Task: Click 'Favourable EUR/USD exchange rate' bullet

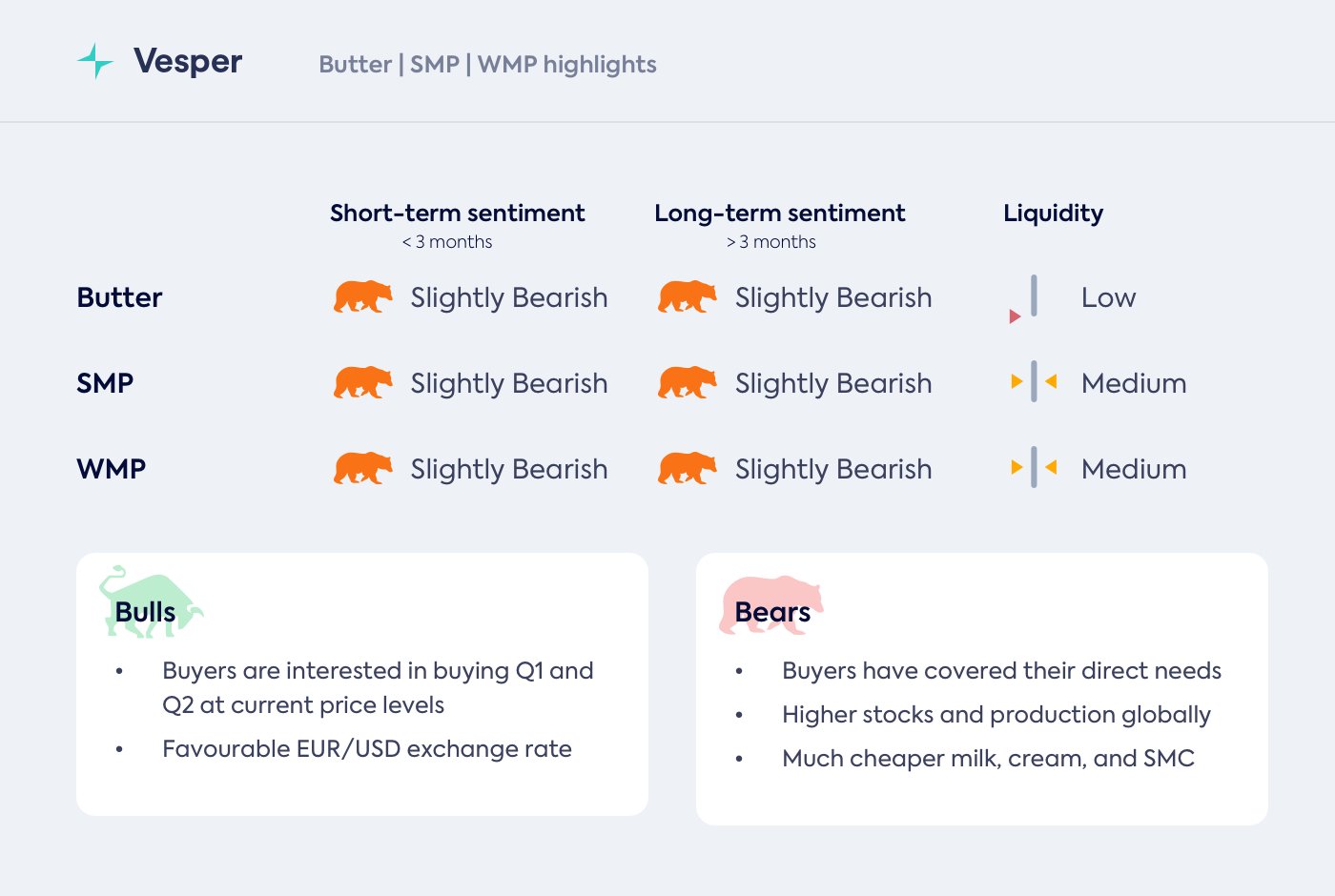Action: coord(366,749)
